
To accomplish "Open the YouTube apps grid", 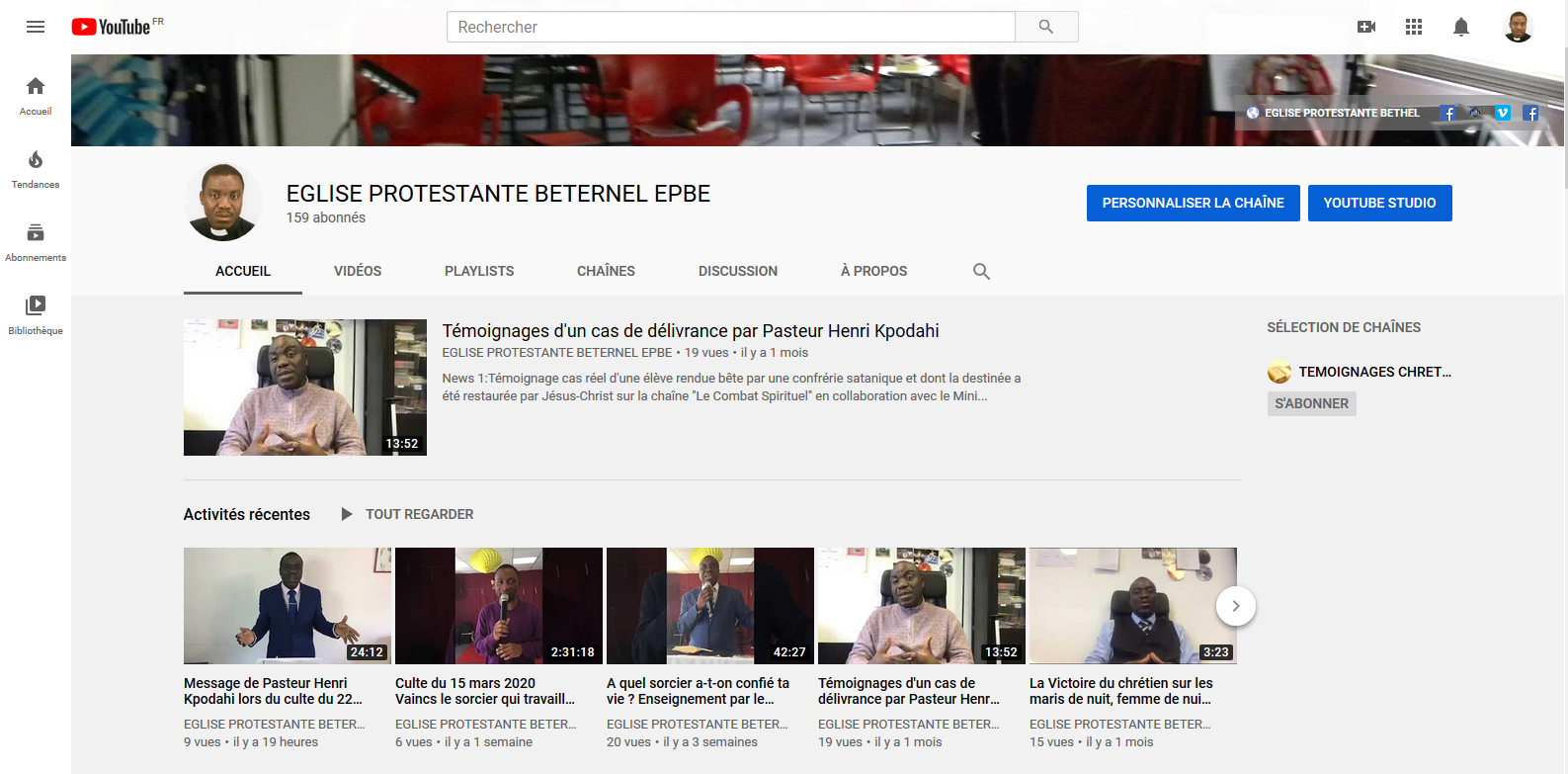I will [1414, 27].
